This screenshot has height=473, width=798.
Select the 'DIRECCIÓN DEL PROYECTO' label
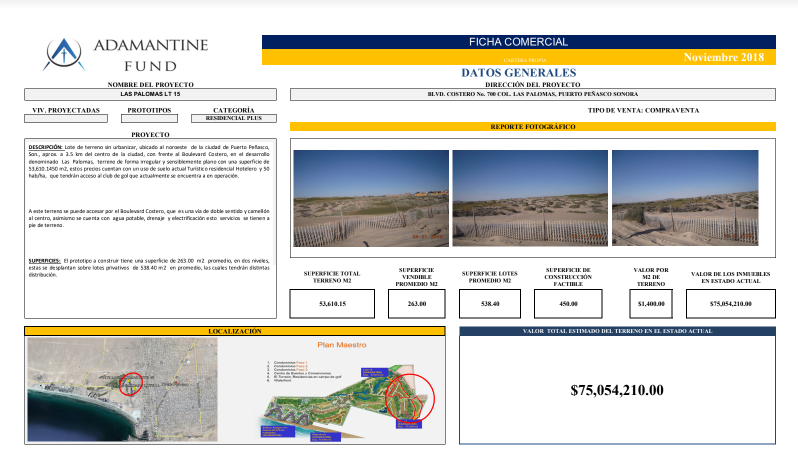click(533, 85)
